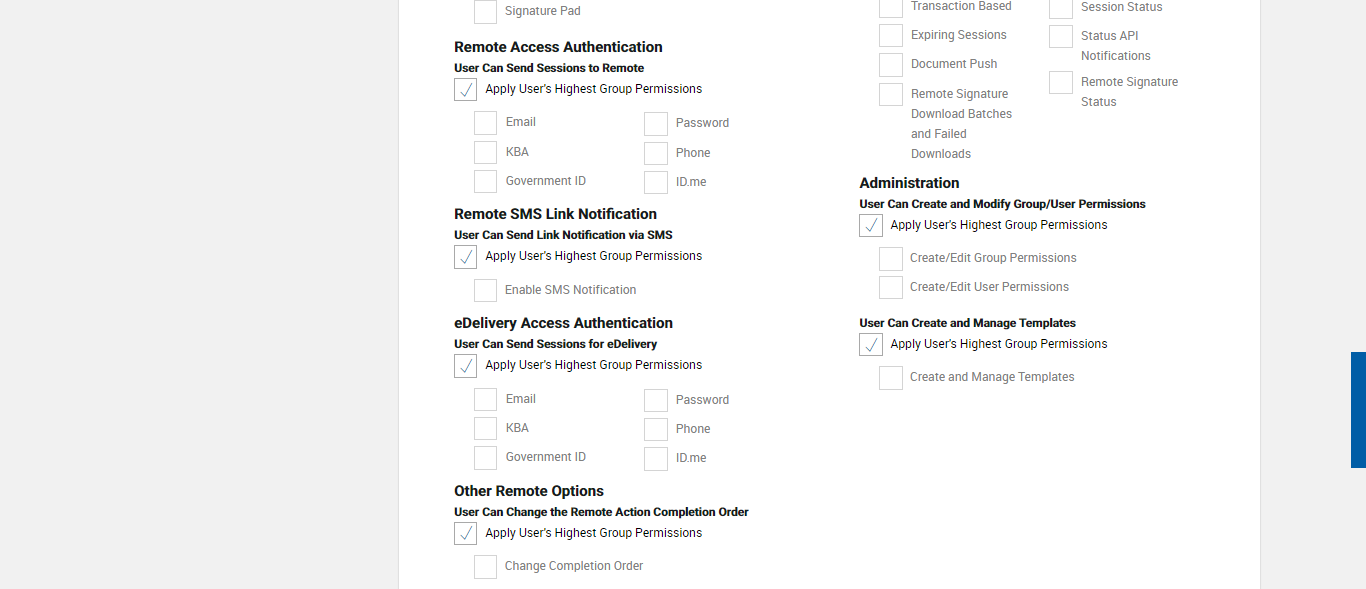Tick Remote Signature Download Batches checkbox

click(891, 95)
